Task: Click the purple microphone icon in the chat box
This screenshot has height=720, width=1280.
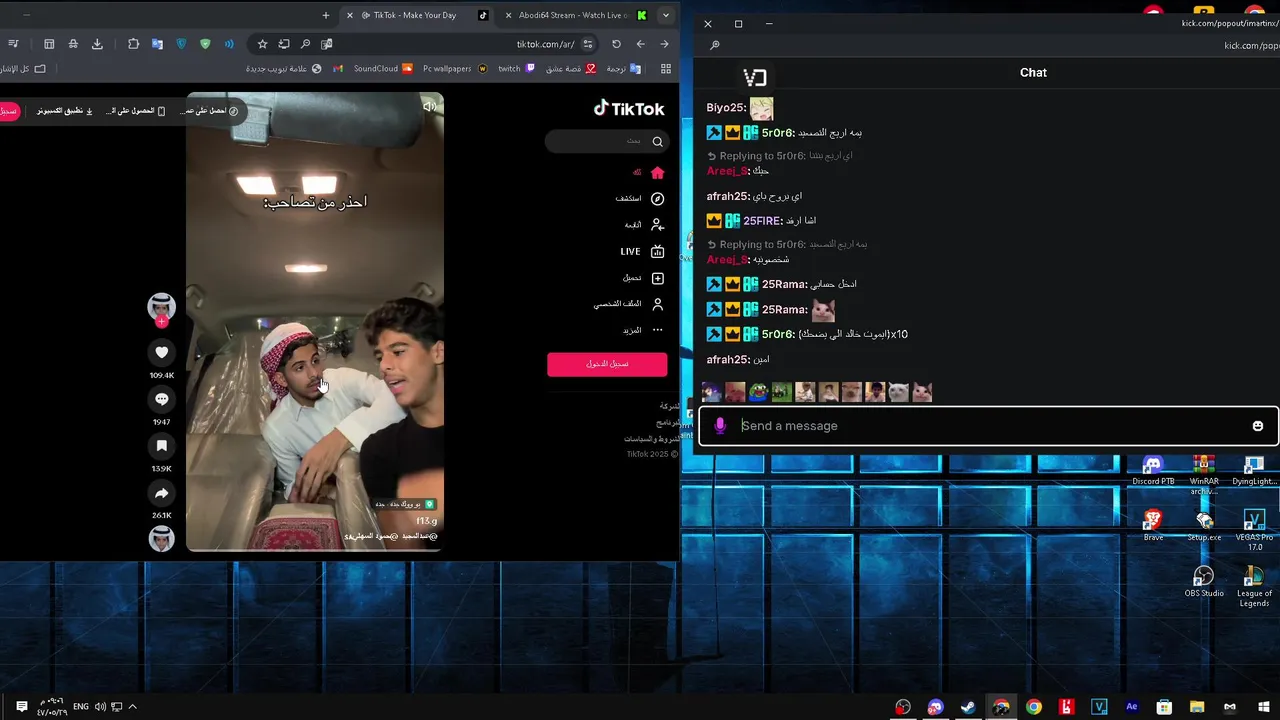Action: (x=720, y=426)
